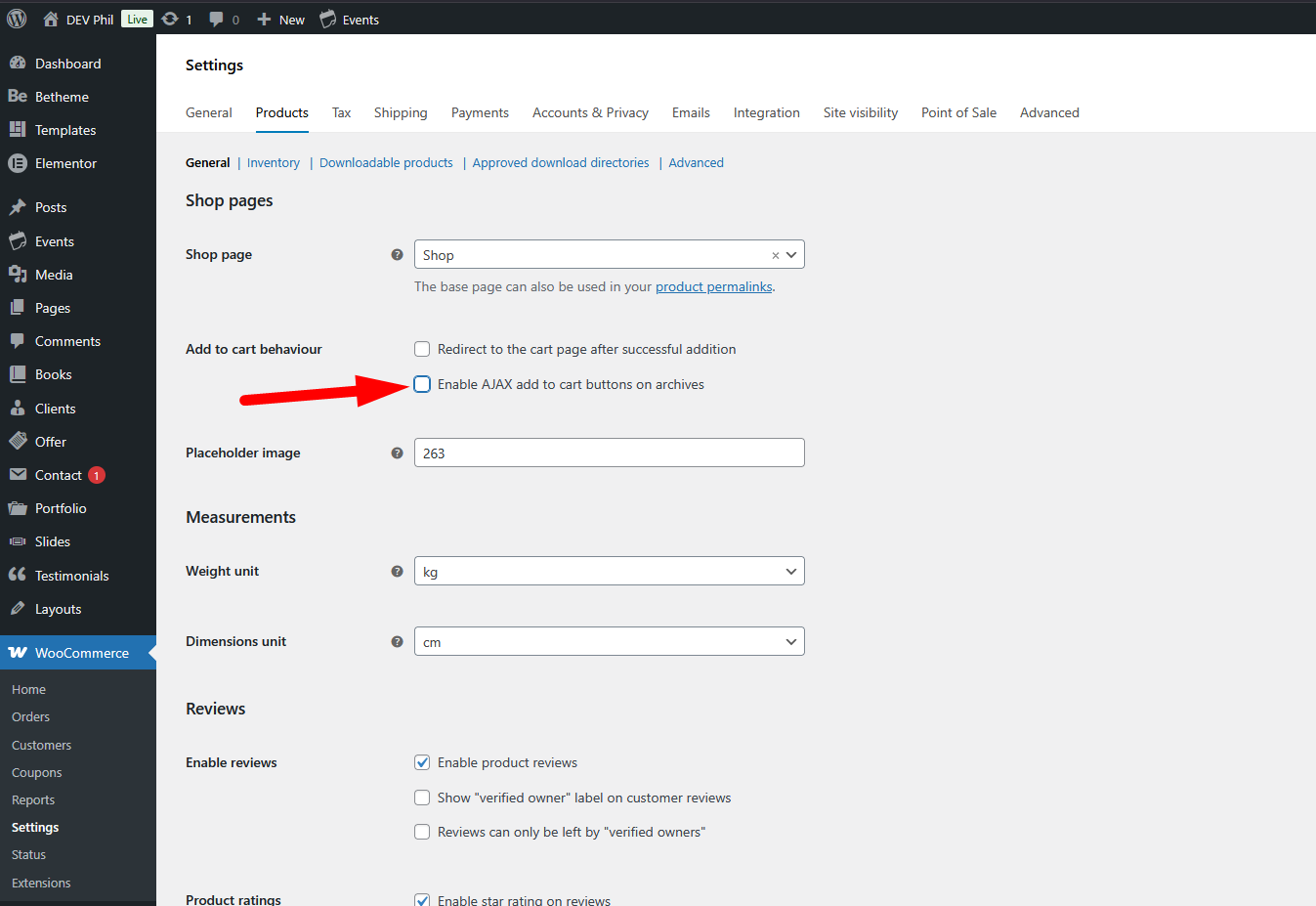Screen dimensions: 1316x906
Task: Go to the Payments tab
Action: click(480, 112)
